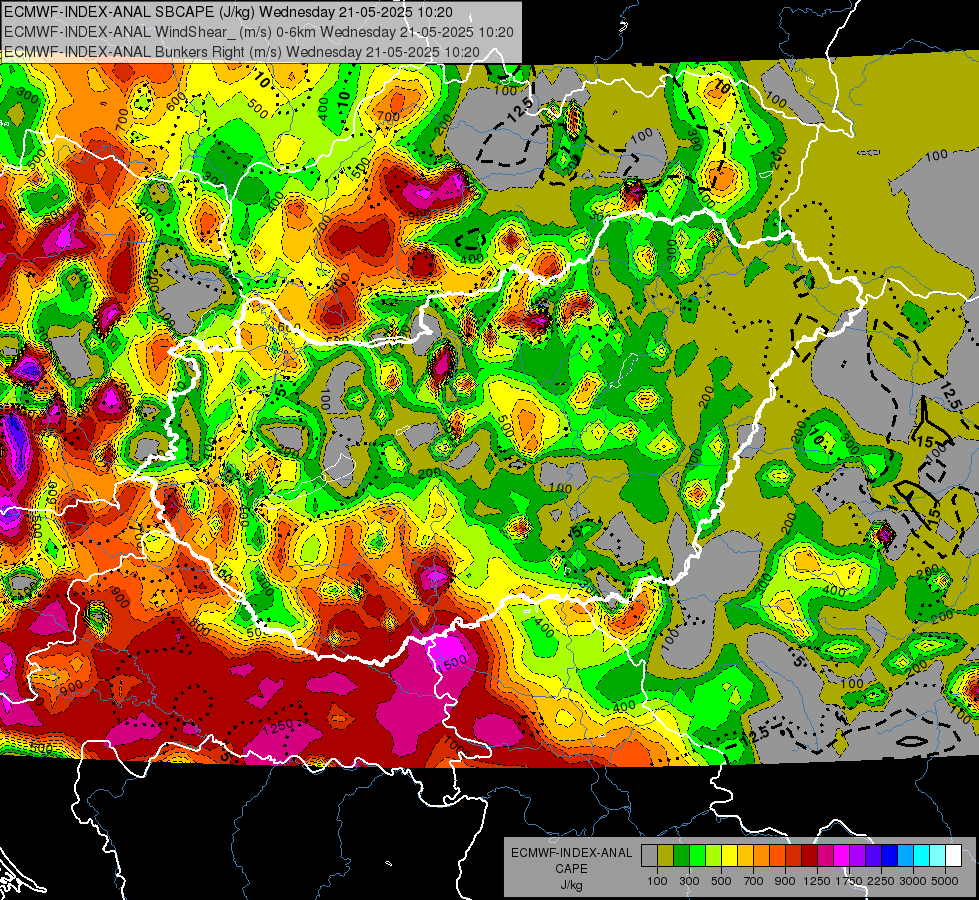Click the Bunkers Right (m/s) title line
This screenshot has width=979, height=900.
point(242,52)
